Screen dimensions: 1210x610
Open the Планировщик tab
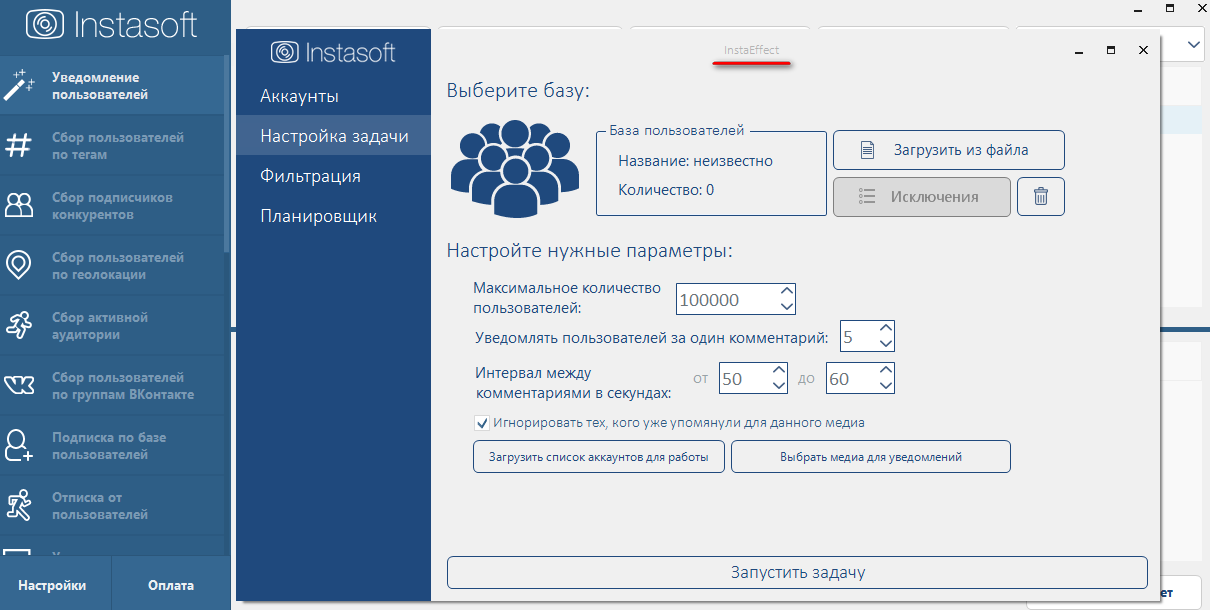click(333, 216)
